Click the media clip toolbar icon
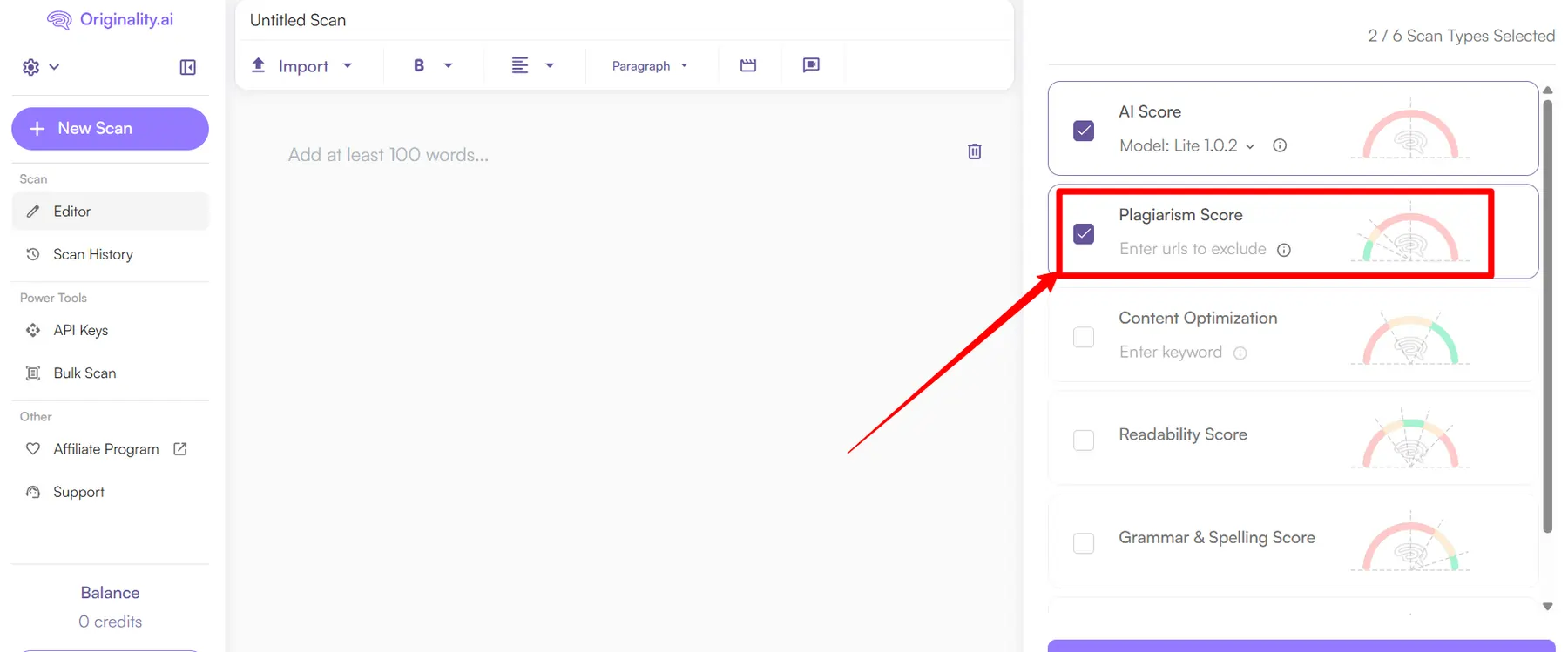This screenshot has width=1568, height=652. pos(748,65)
